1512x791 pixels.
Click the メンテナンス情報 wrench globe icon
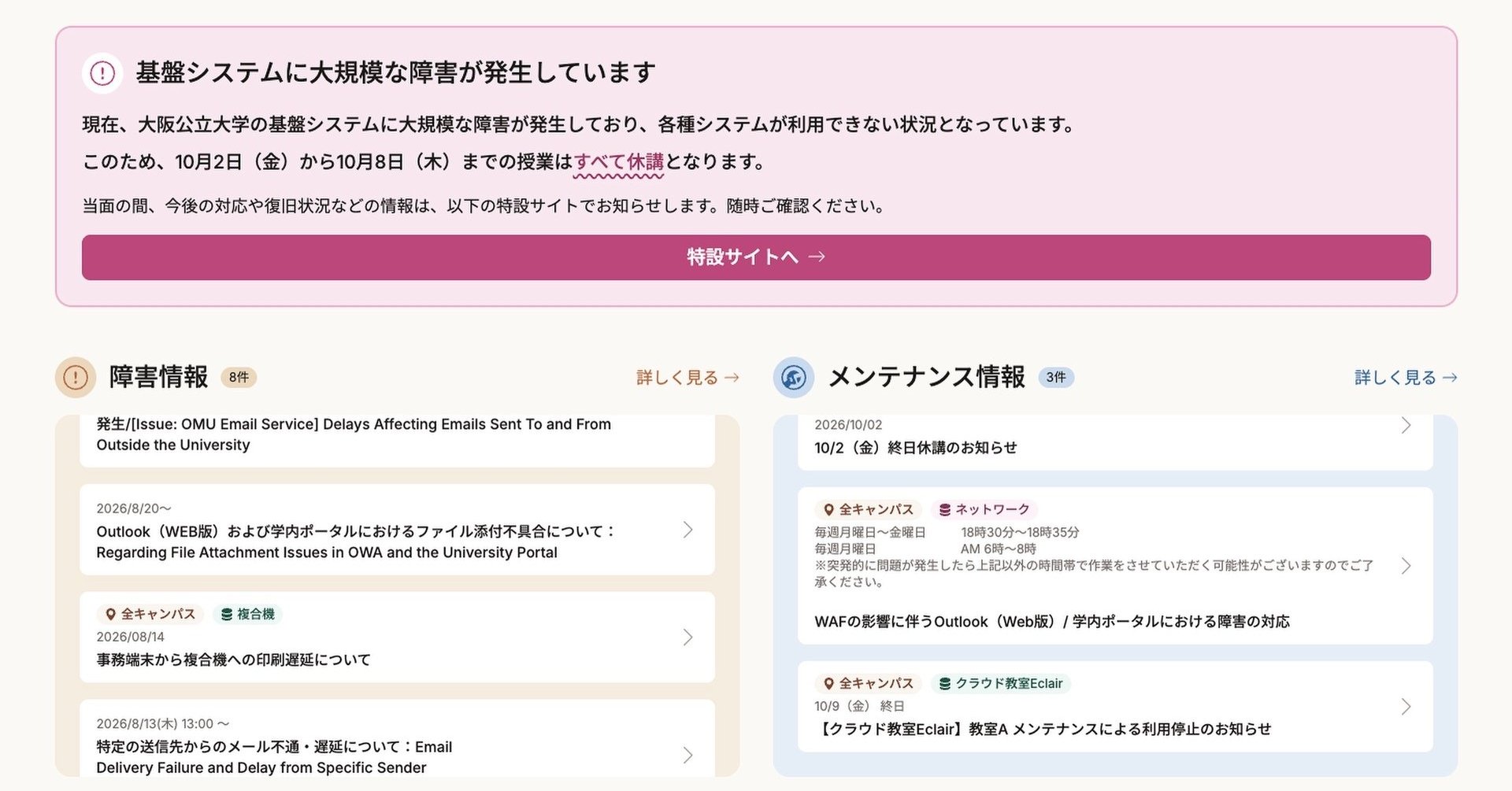click(794, 378)
